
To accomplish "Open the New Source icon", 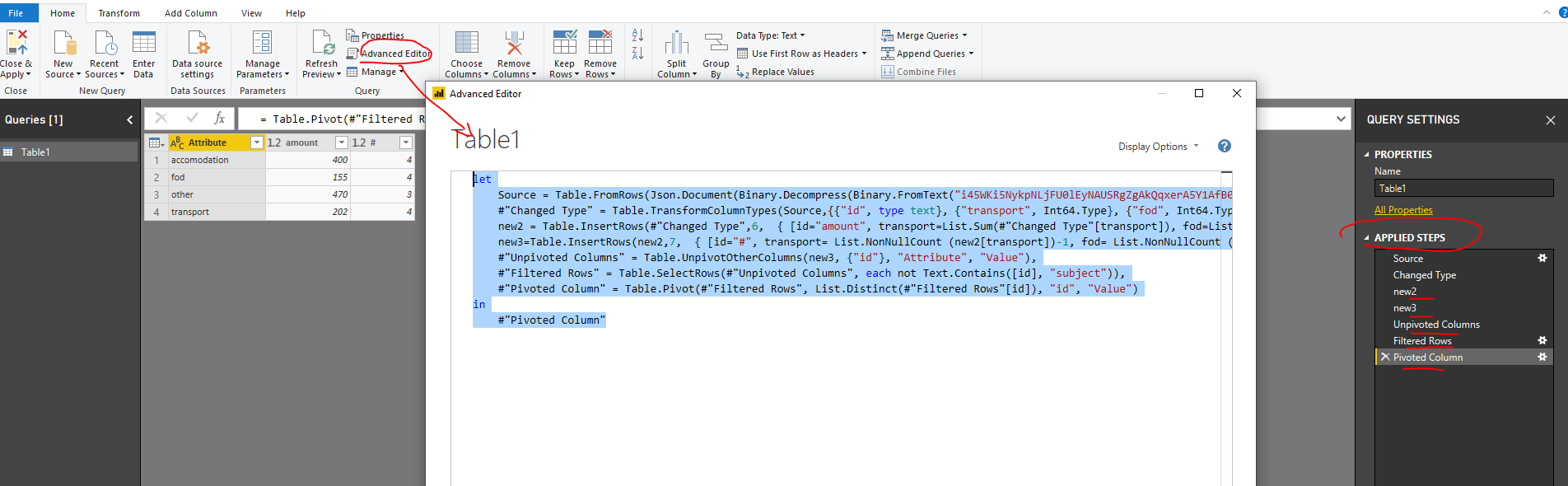I will point(63,43).
